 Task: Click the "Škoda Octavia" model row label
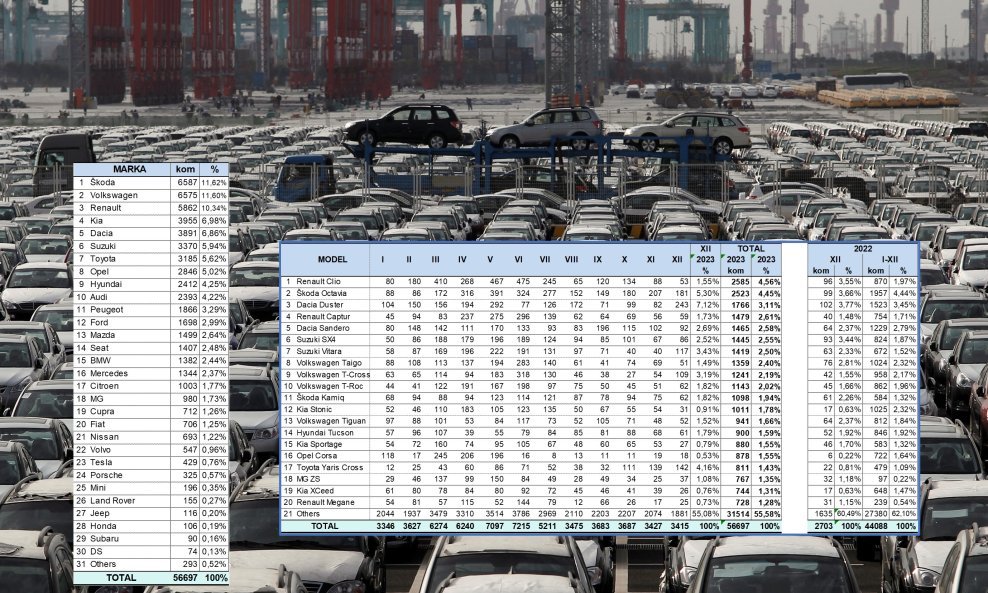[321, 293]
